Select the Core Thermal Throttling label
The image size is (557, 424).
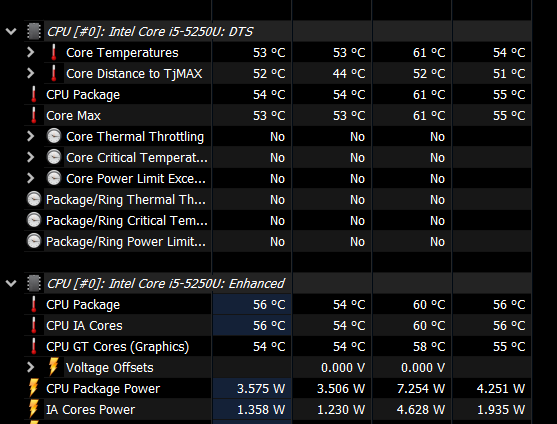pos(135,136)
